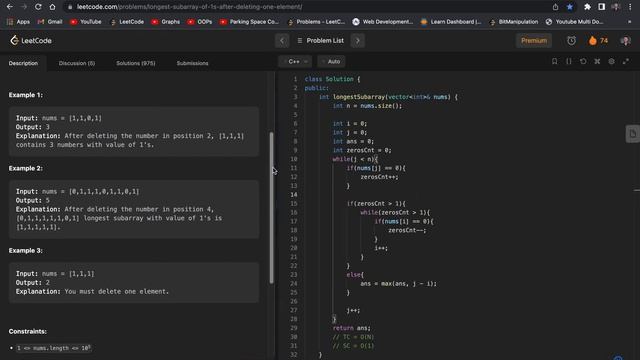
Task: Go to previous problem arrow
Action: 282,40
